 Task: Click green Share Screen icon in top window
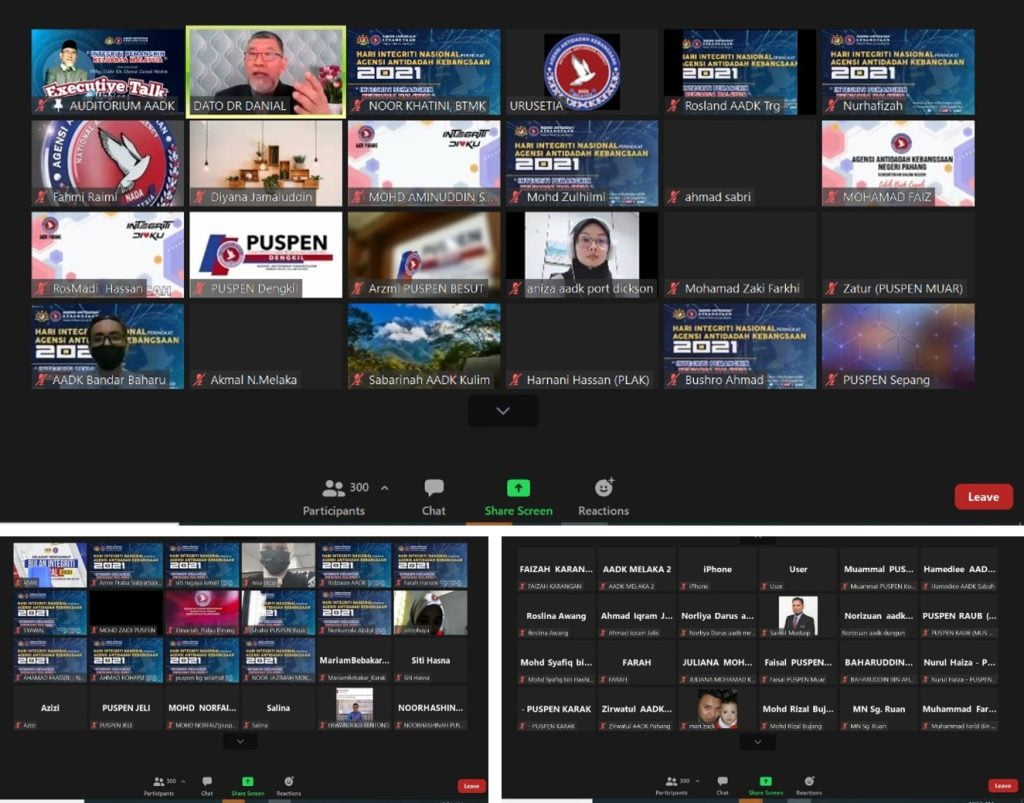(x=518, y=488)
